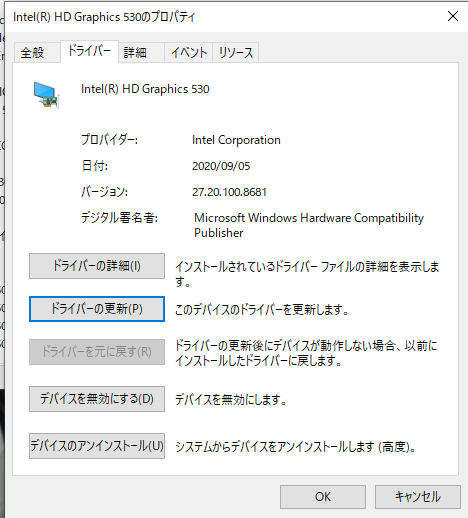The width and height of the screenshot is (468, 518).
Task: Click the Intel Corporation provider value
Action: (x=236, y=140)
